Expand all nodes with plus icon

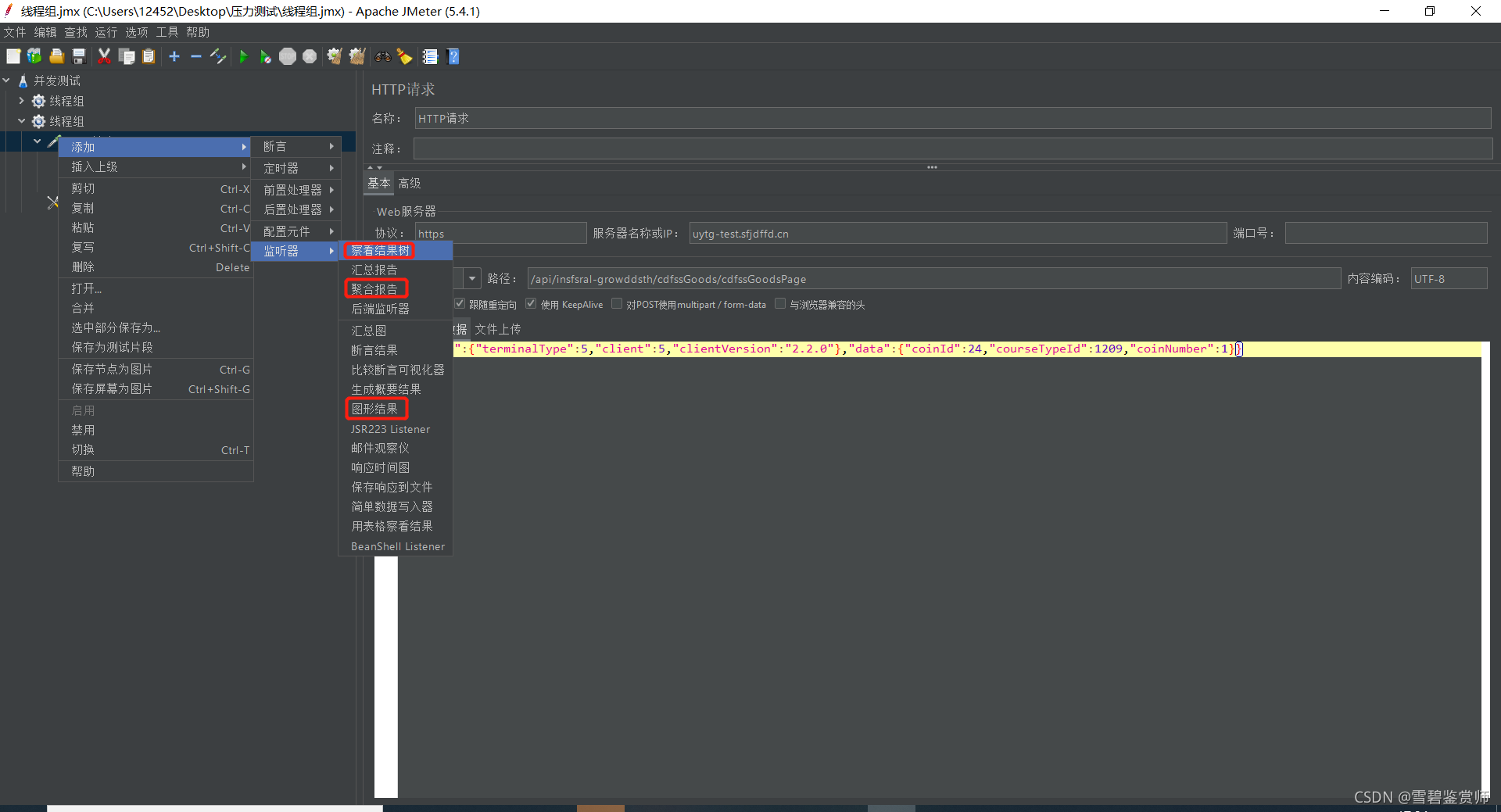pos(174,56)
